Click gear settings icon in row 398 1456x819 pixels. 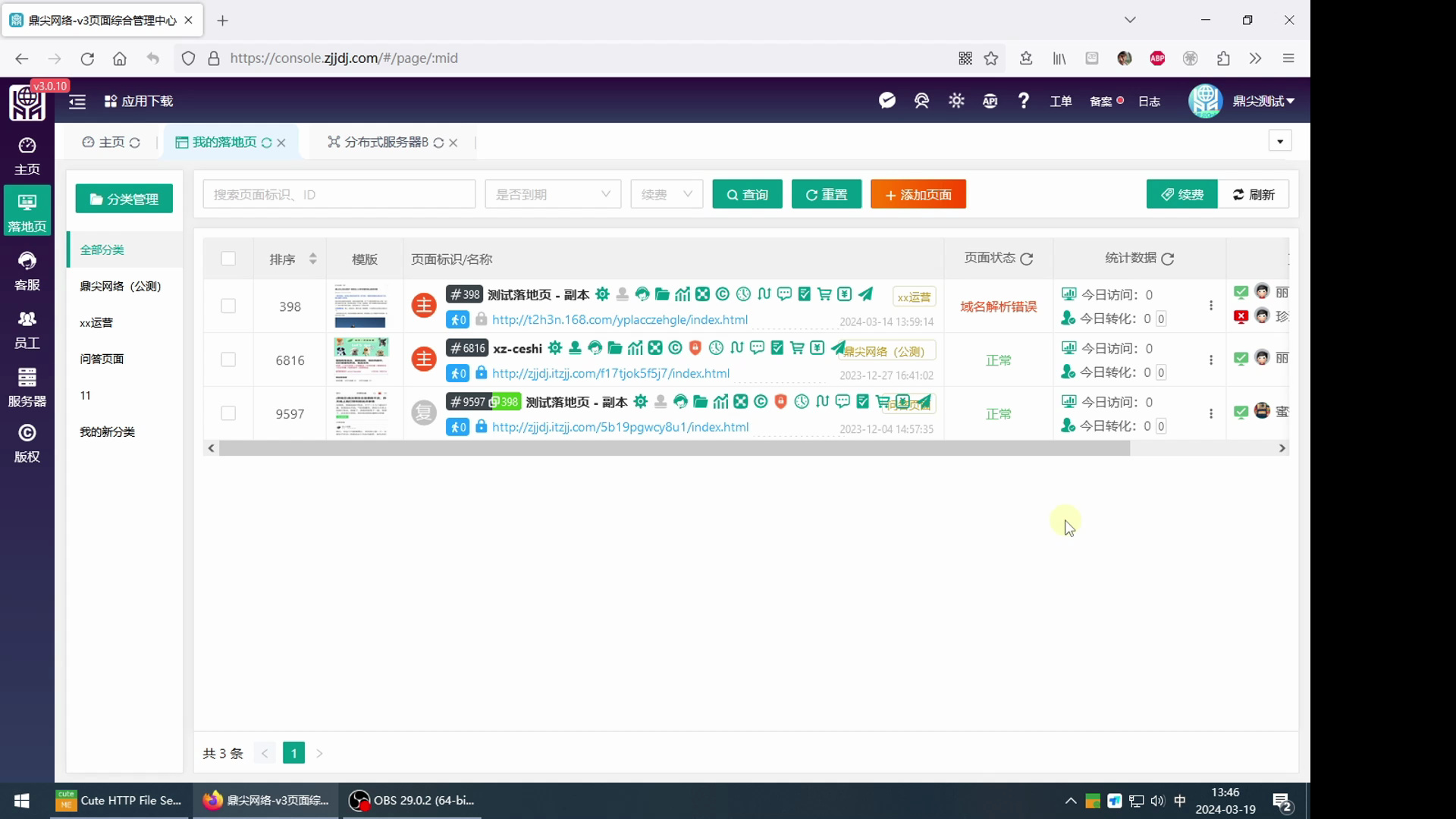point(602,294)
